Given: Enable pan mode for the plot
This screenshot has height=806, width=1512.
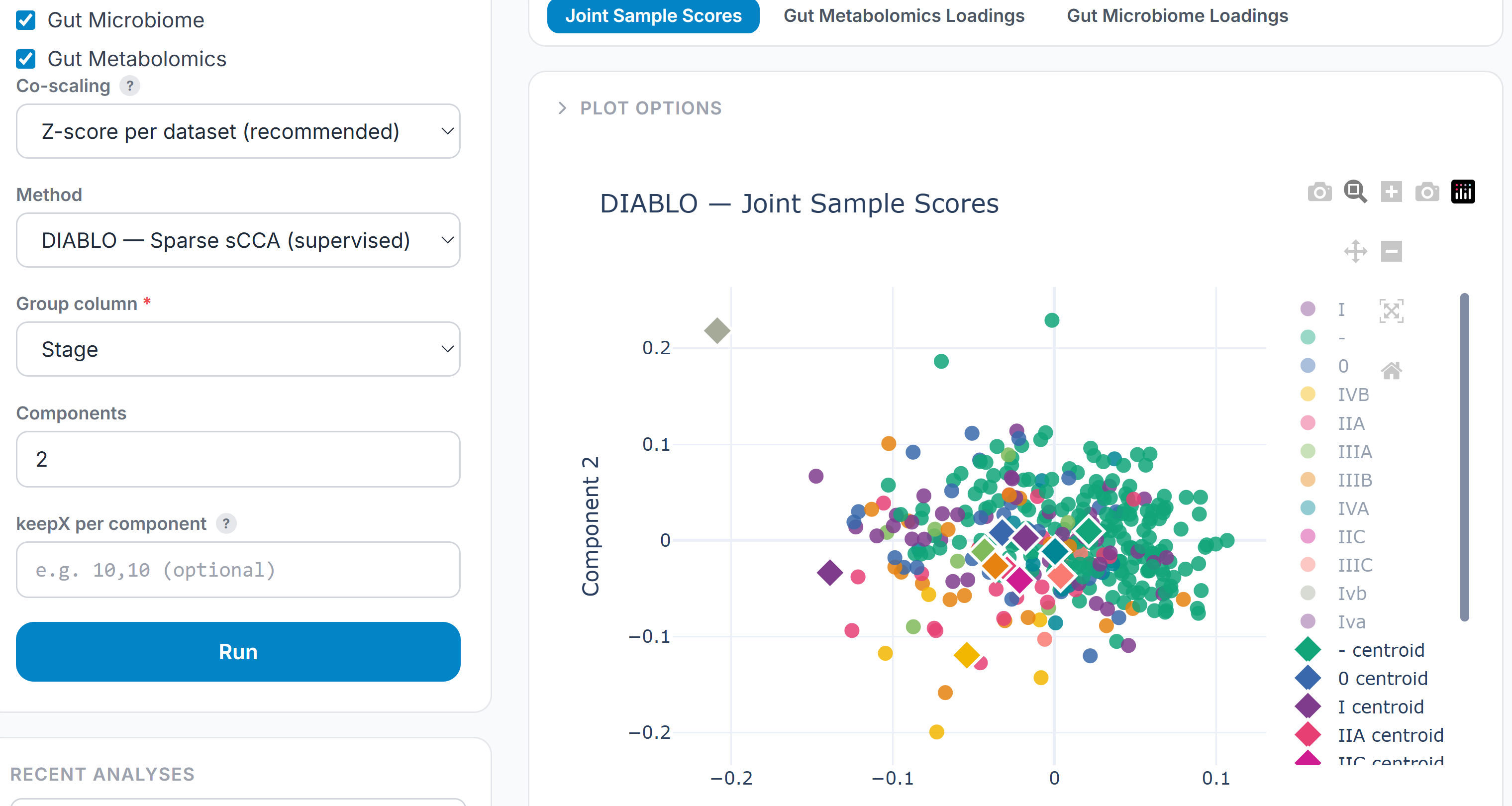Looking at the screenshot, I should pos(1355,251).
